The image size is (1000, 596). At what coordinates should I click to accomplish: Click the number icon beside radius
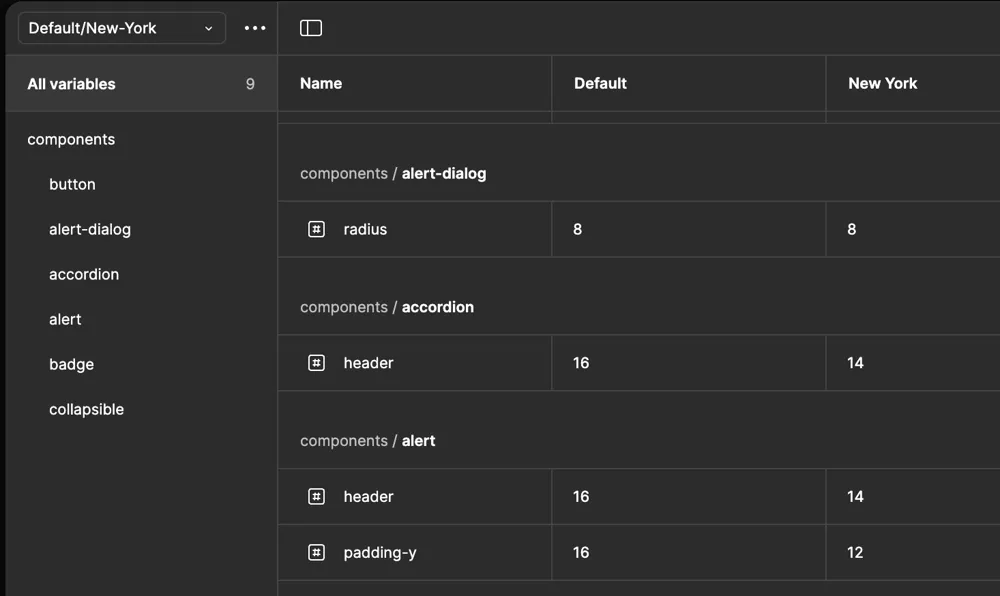[x=316, y=229]
